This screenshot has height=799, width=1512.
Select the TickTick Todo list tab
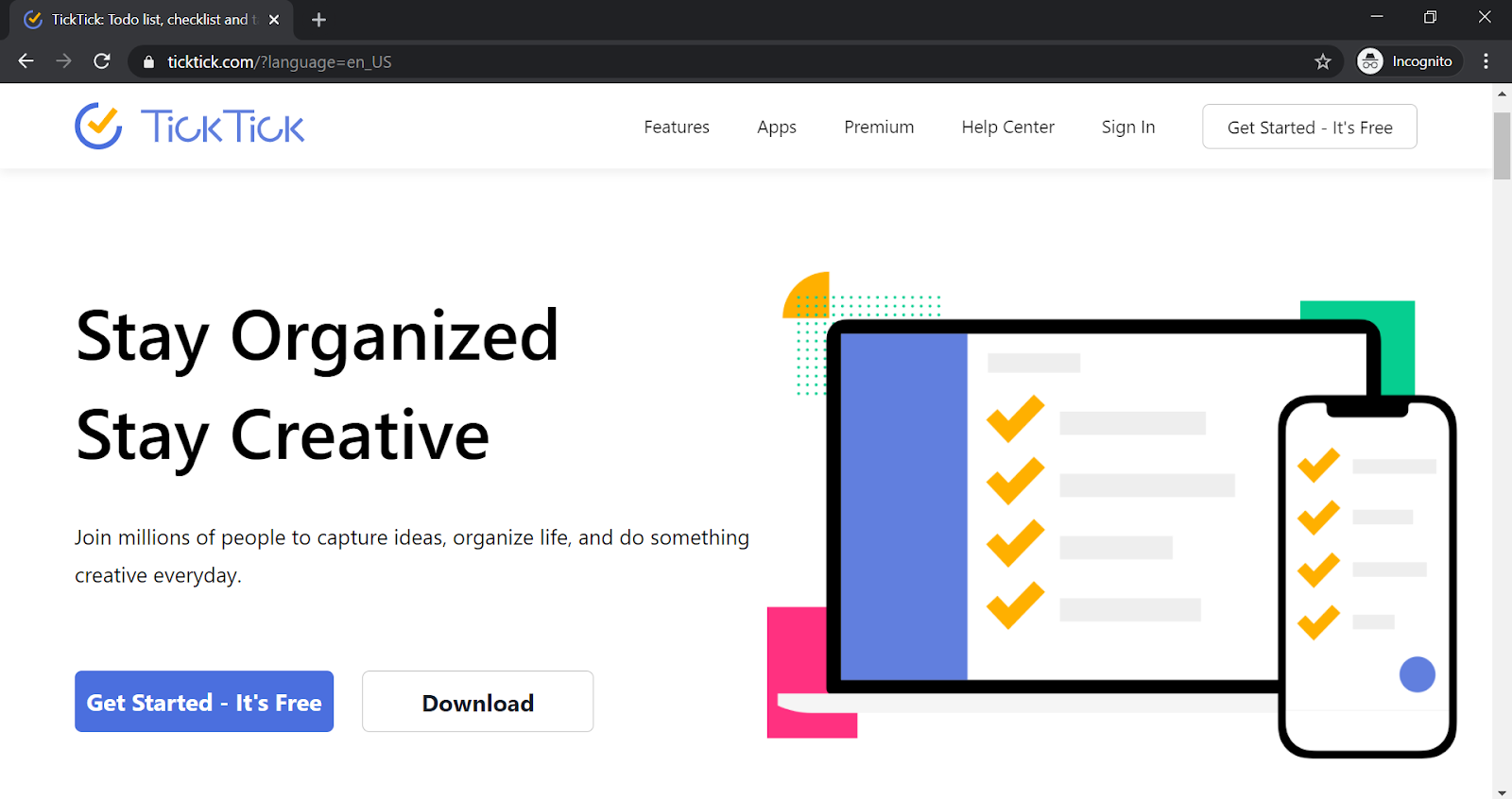point(151,20)
